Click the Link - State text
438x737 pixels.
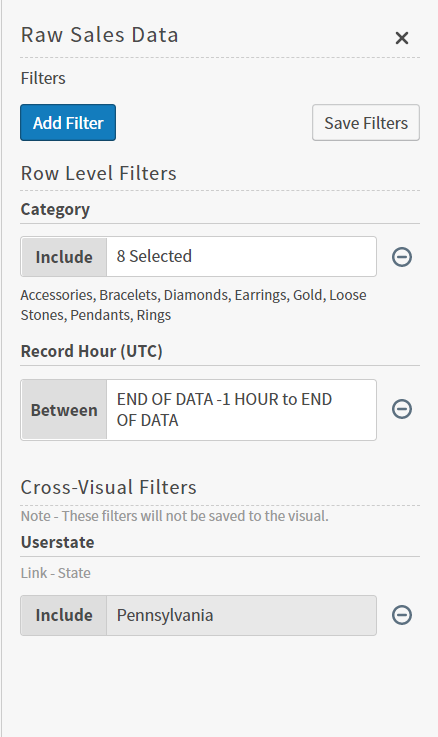pos(55,573)
